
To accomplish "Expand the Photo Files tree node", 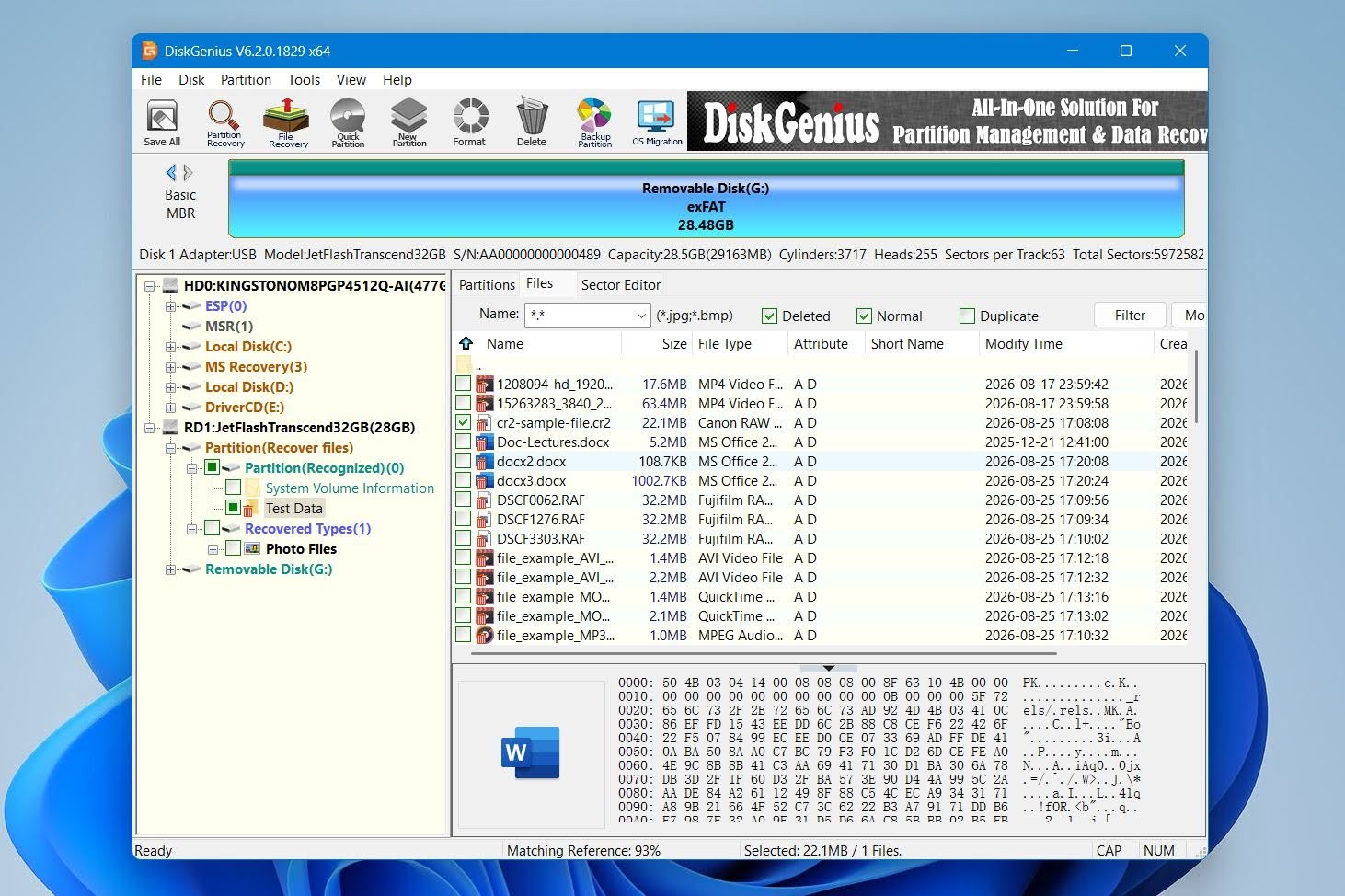I will pos(213,549).
